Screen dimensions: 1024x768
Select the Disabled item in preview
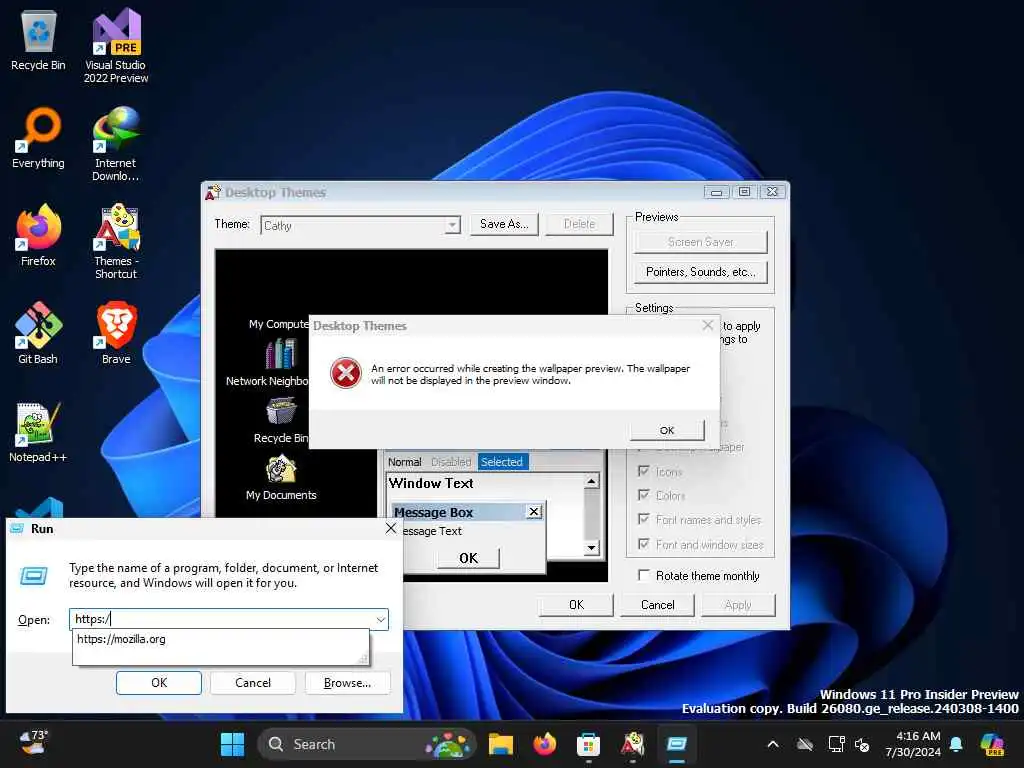coord(451,462)
